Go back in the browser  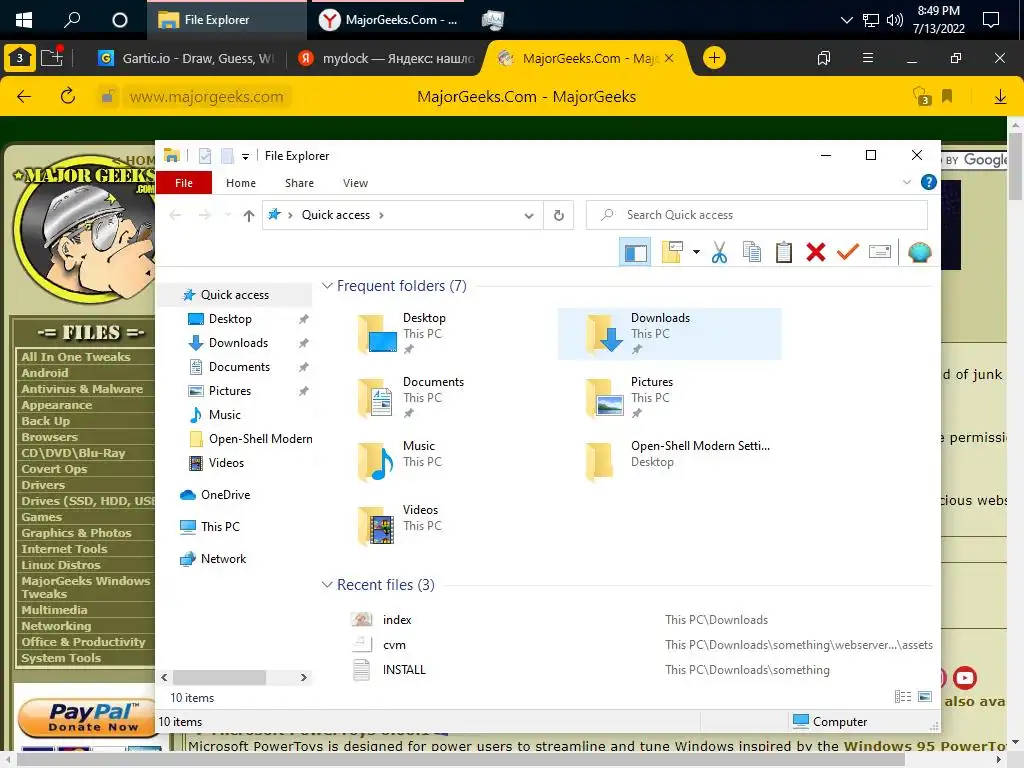[x=24, y=97]
